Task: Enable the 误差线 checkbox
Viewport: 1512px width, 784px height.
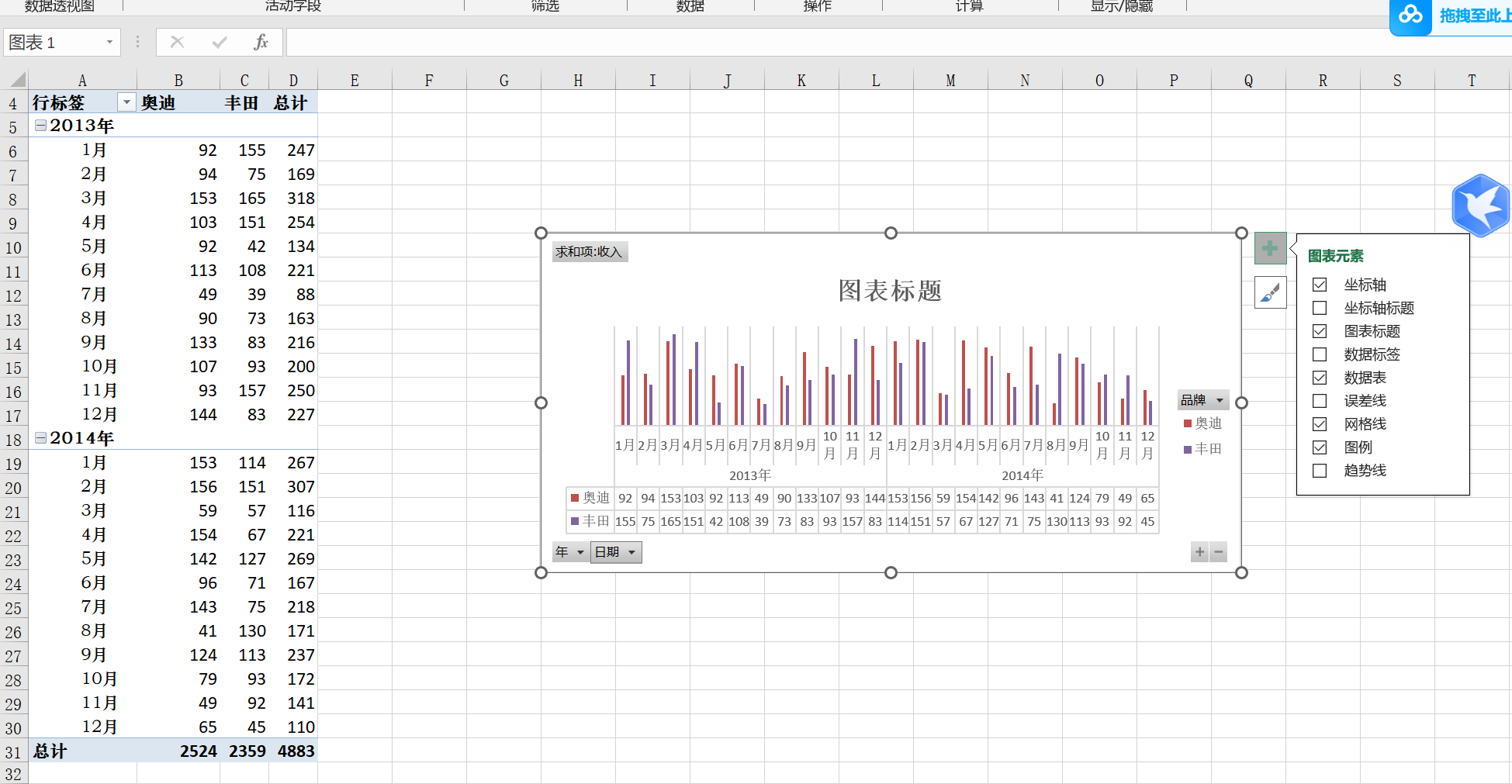Action: tap(1320, 401)
